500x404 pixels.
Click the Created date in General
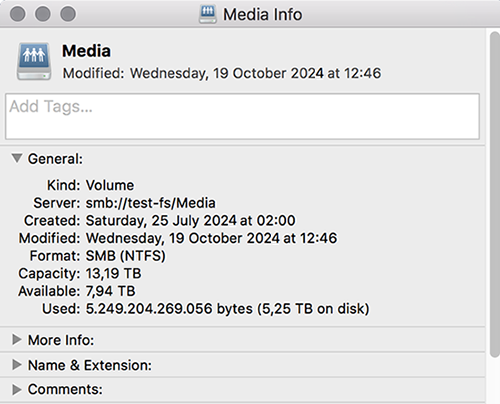click(x=190, y=220)
